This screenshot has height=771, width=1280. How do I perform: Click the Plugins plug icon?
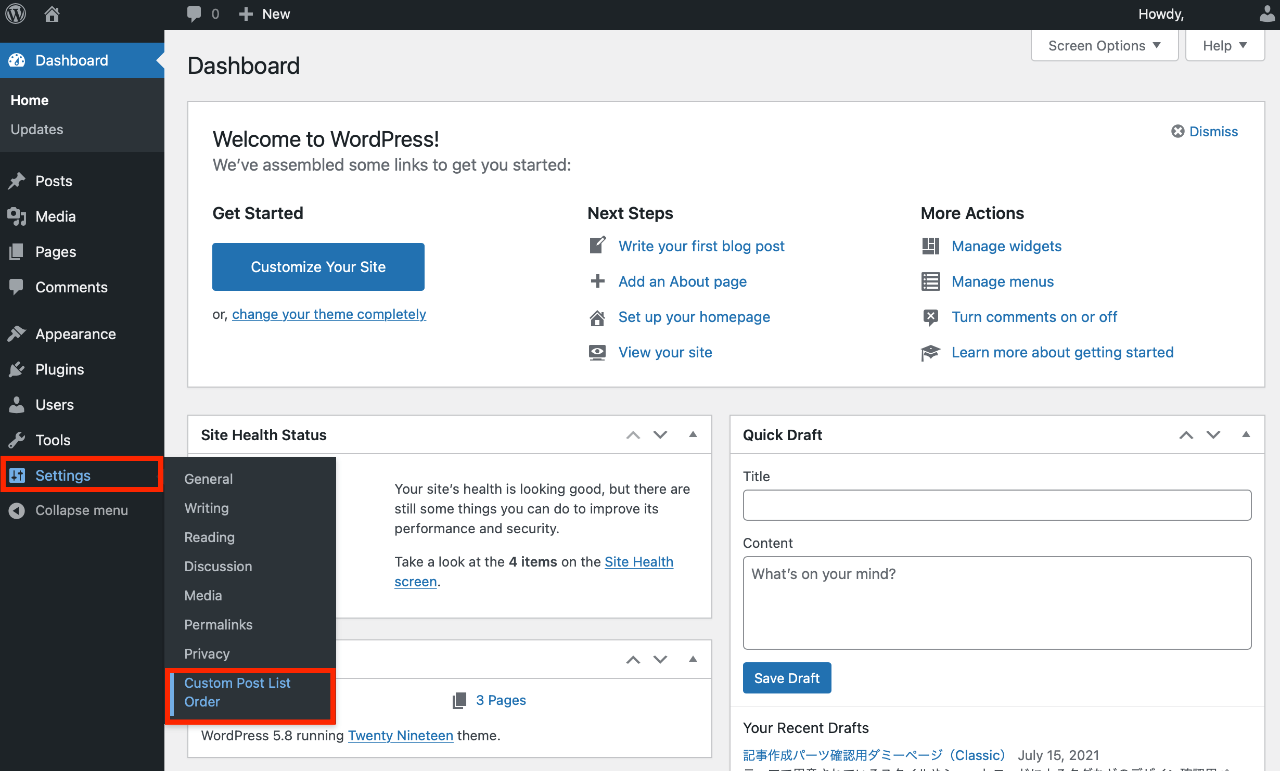point(16,369)
